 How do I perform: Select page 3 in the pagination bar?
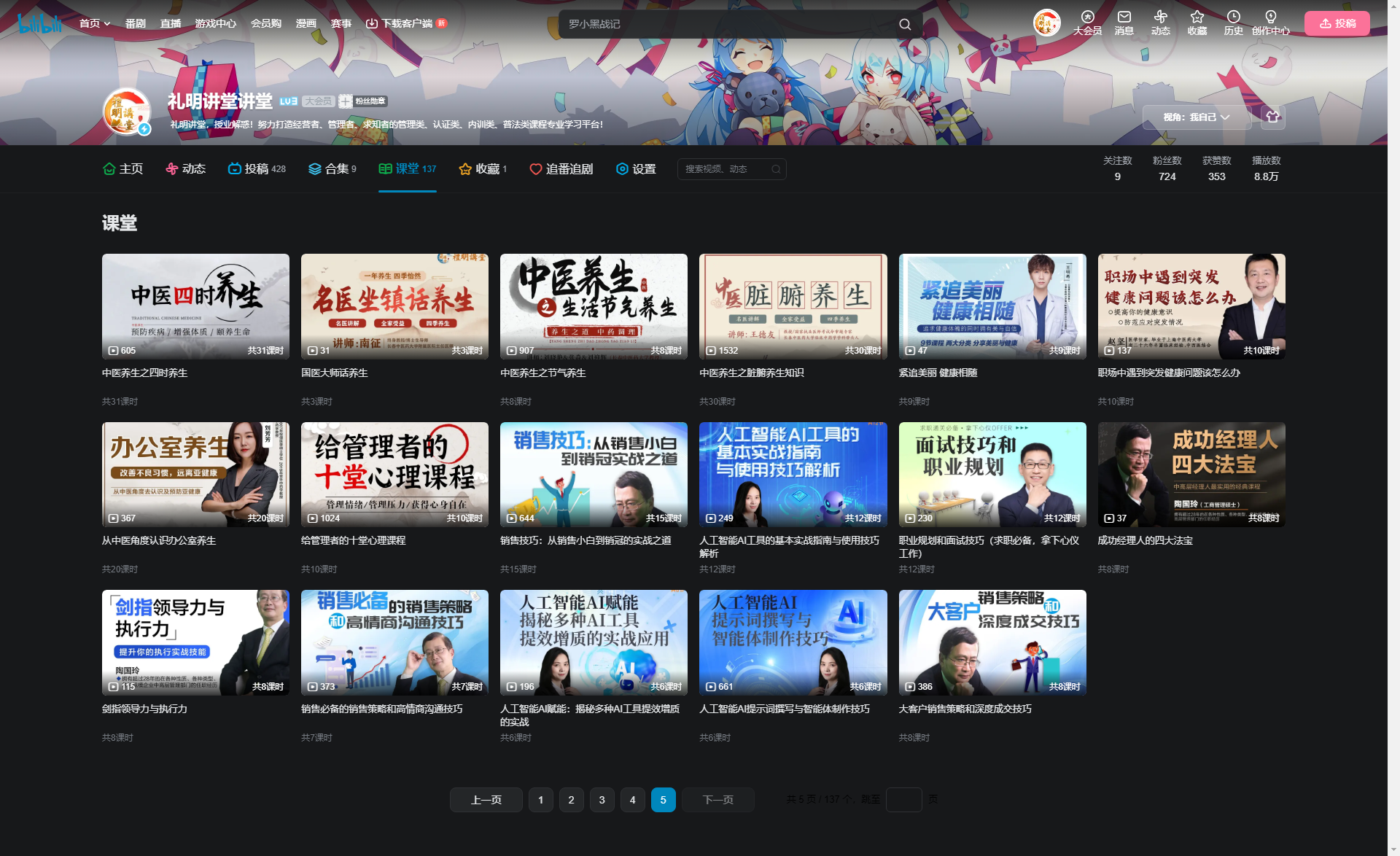(602, 799)
